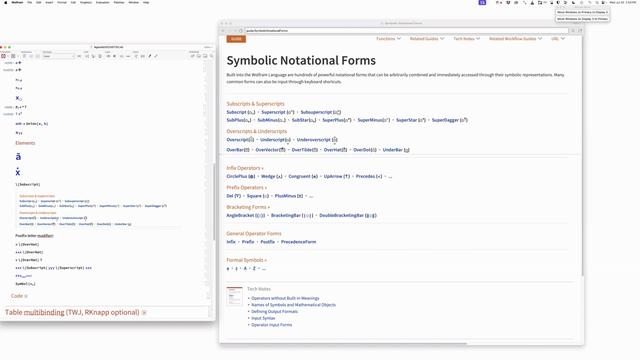Viewport: 640px width, 360px height.
Task: Expand the Infix Operators section link
Action: click(245, 168)
